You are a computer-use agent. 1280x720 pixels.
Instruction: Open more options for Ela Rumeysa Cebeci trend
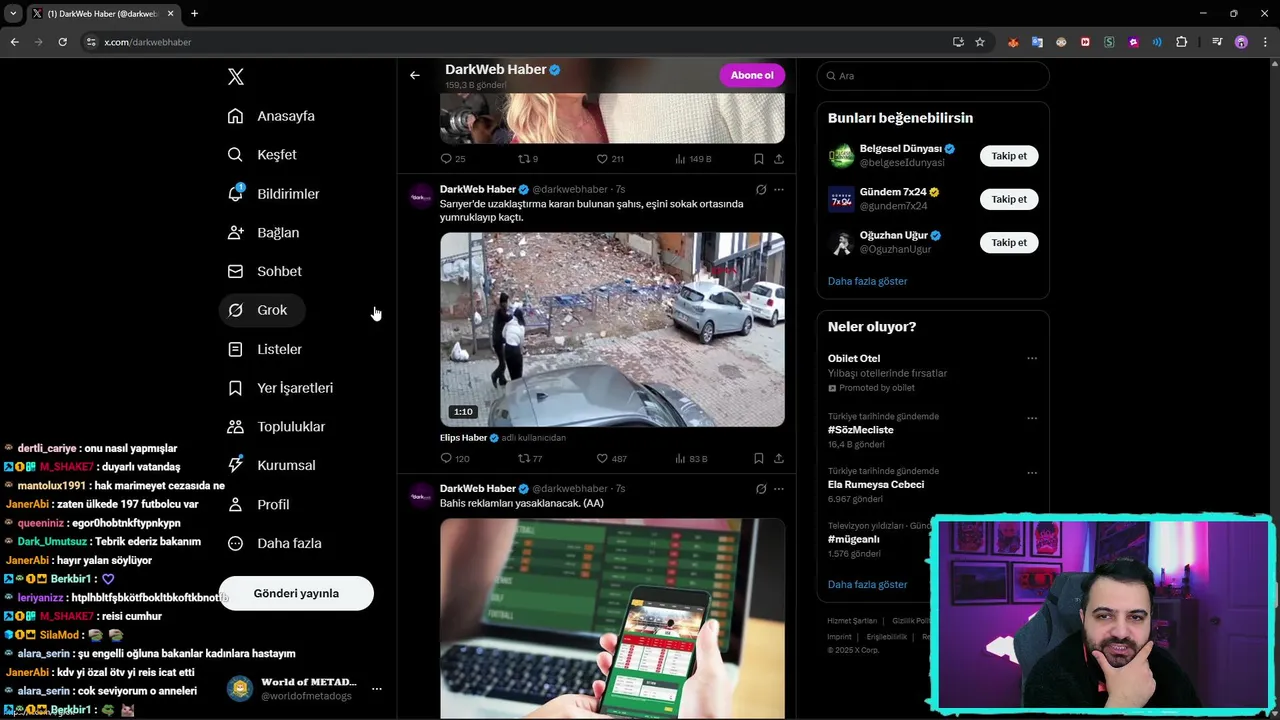pyautogui.click(x=1032, y=473)
